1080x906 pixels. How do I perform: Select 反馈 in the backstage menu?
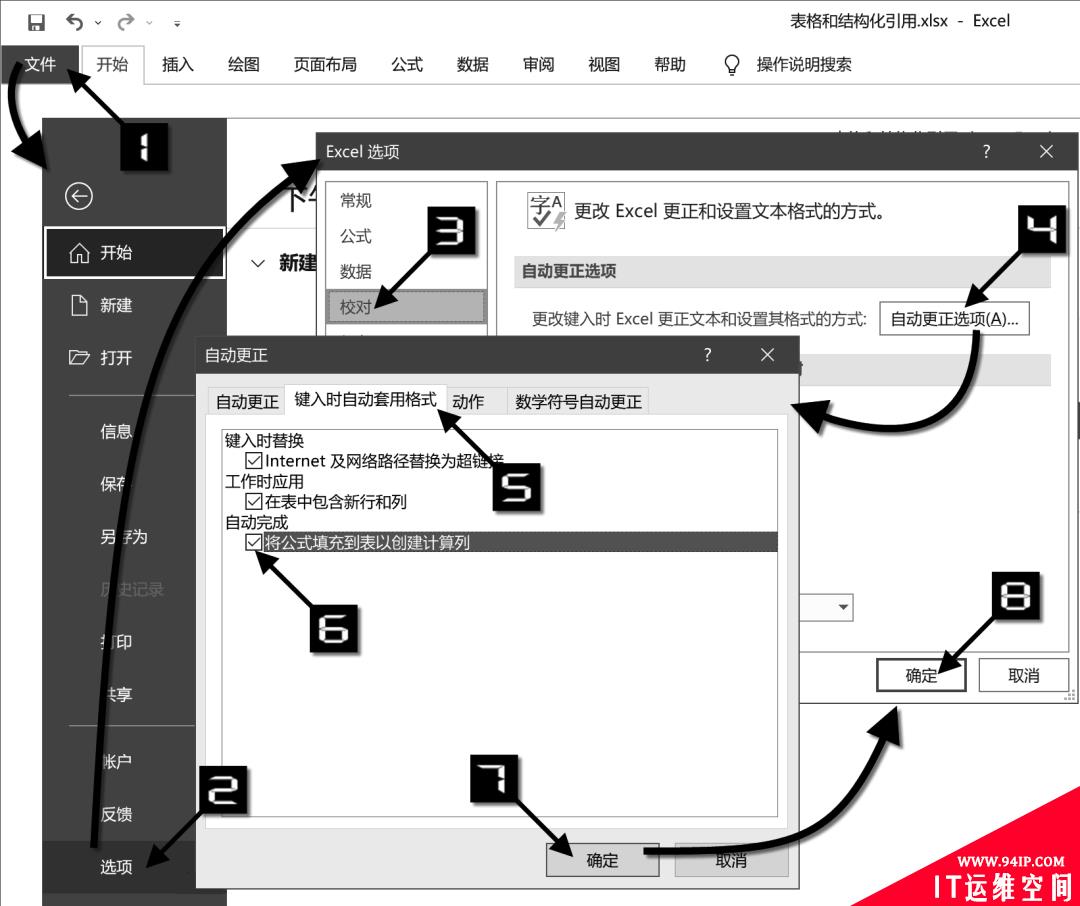point(116,814)
